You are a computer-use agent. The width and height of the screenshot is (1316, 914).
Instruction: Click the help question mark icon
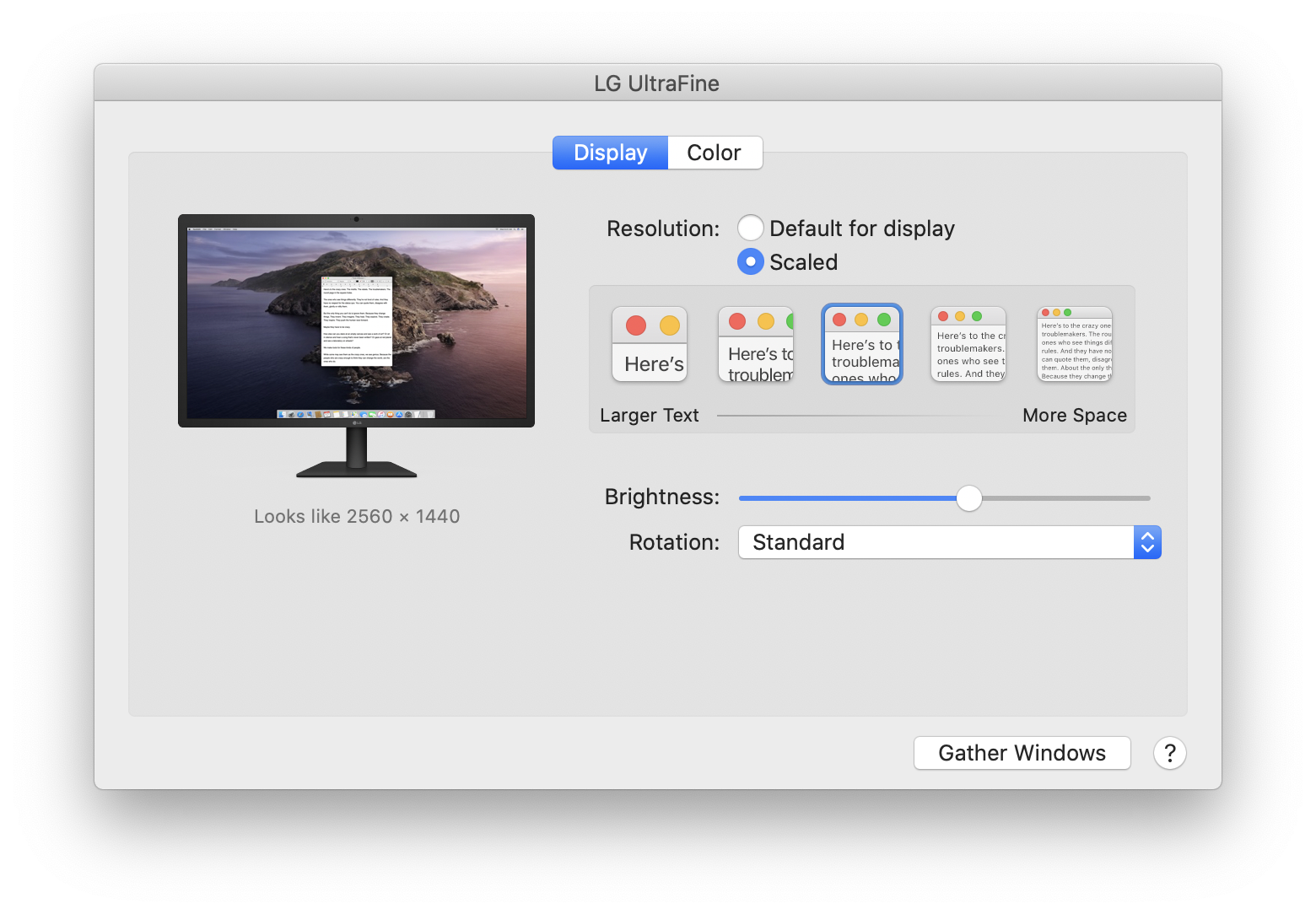1169,753
